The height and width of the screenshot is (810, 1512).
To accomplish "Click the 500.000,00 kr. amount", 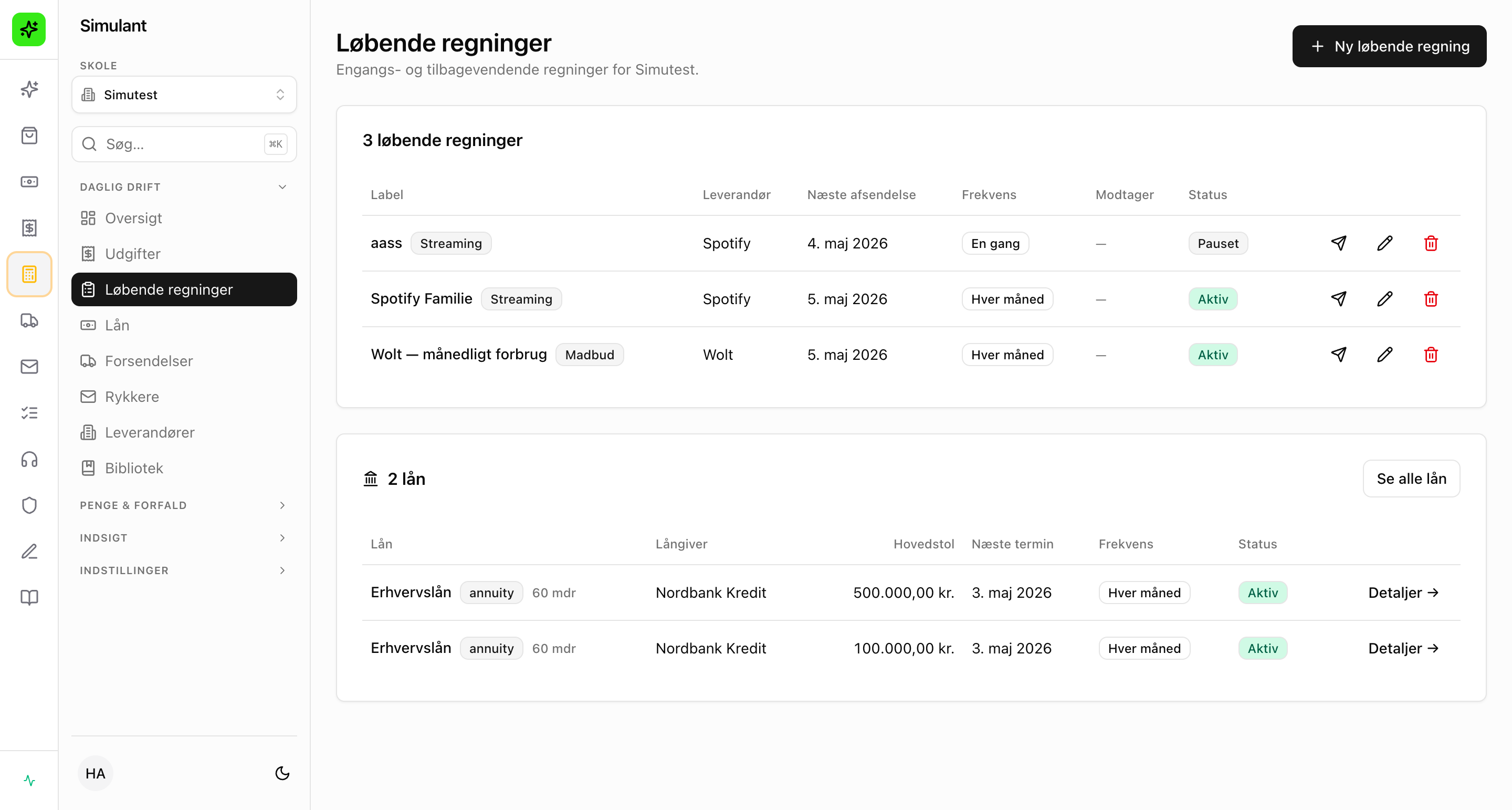I will (904, 593).
